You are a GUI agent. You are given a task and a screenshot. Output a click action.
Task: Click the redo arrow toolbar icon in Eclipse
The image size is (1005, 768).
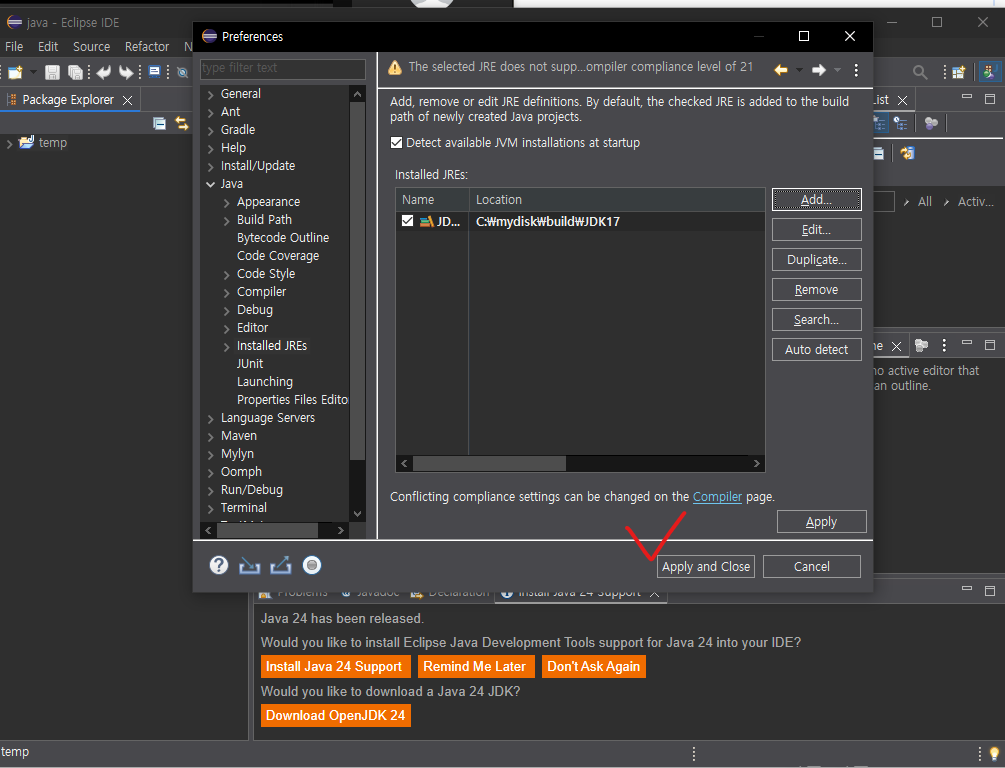[x=126, y=72]
